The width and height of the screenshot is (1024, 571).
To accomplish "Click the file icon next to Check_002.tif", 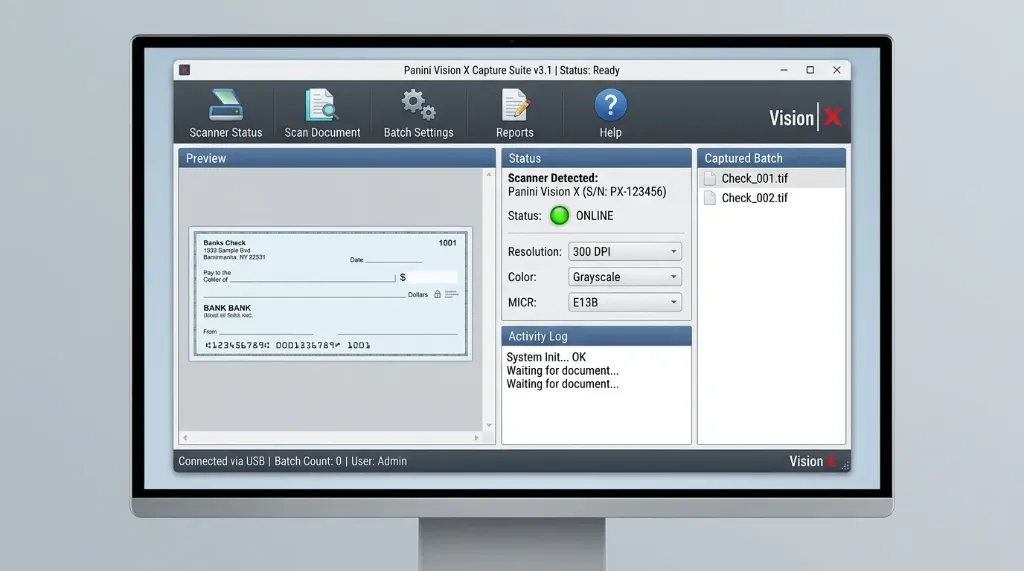I will [710, 198].
